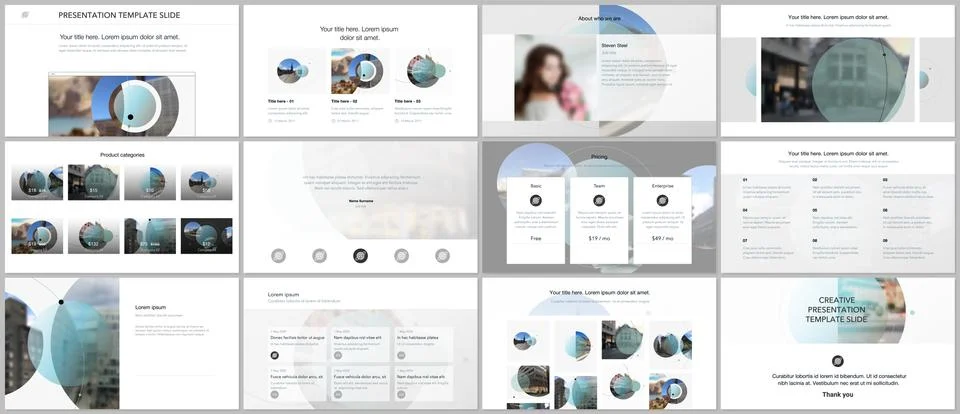Viewport: 960px width, 414px height.
Task: Select the Team plan heading
Action: coord(599,186)
